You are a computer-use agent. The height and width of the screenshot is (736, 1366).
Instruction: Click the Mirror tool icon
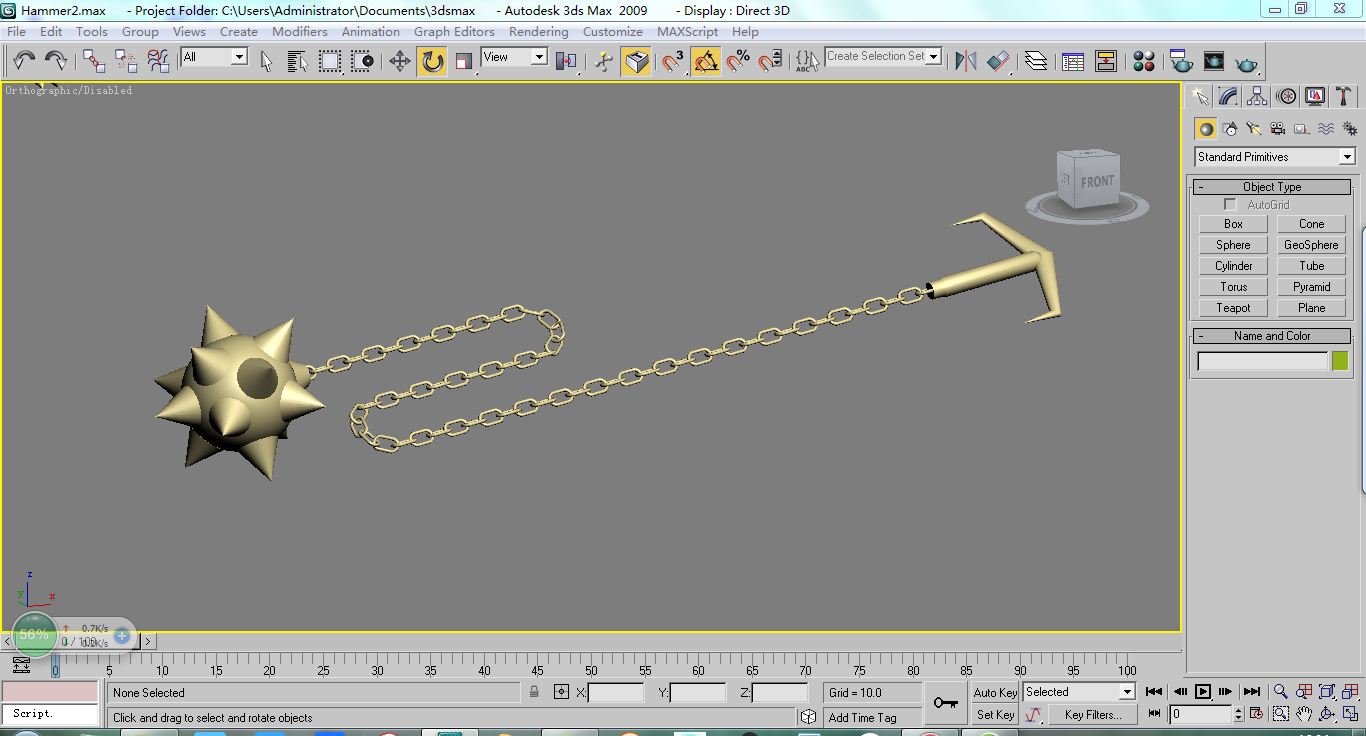point(966,61)
